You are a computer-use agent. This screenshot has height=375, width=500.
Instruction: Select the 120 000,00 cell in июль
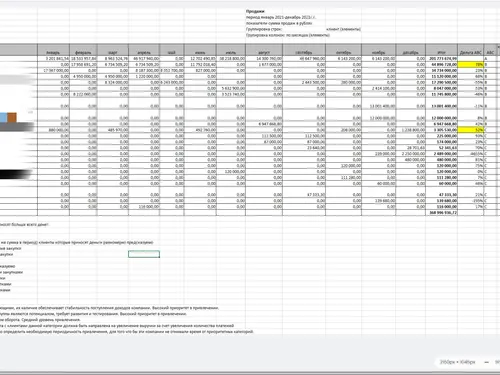pos(231,171)
